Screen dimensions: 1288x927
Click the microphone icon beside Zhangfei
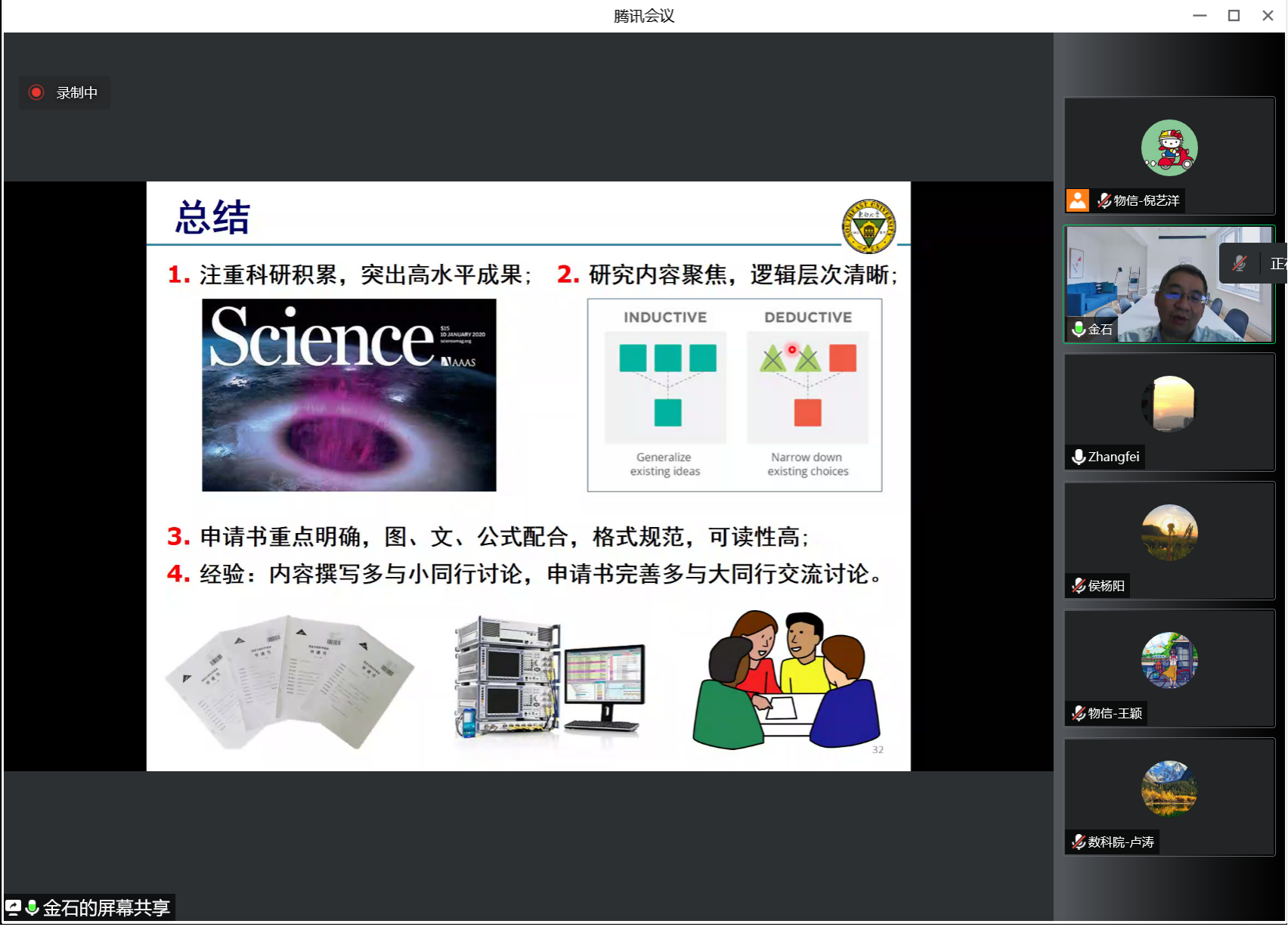click(x=1079, y=457)
